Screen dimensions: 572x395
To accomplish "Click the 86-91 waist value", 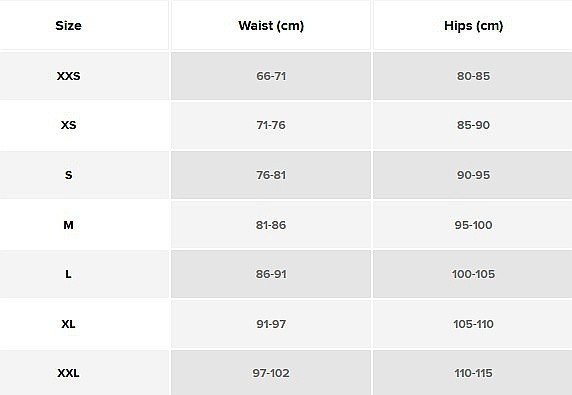I will point(271,274).
